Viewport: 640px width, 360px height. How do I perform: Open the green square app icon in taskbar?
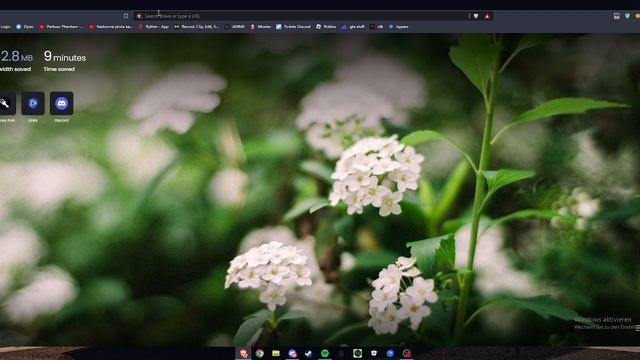358,353
